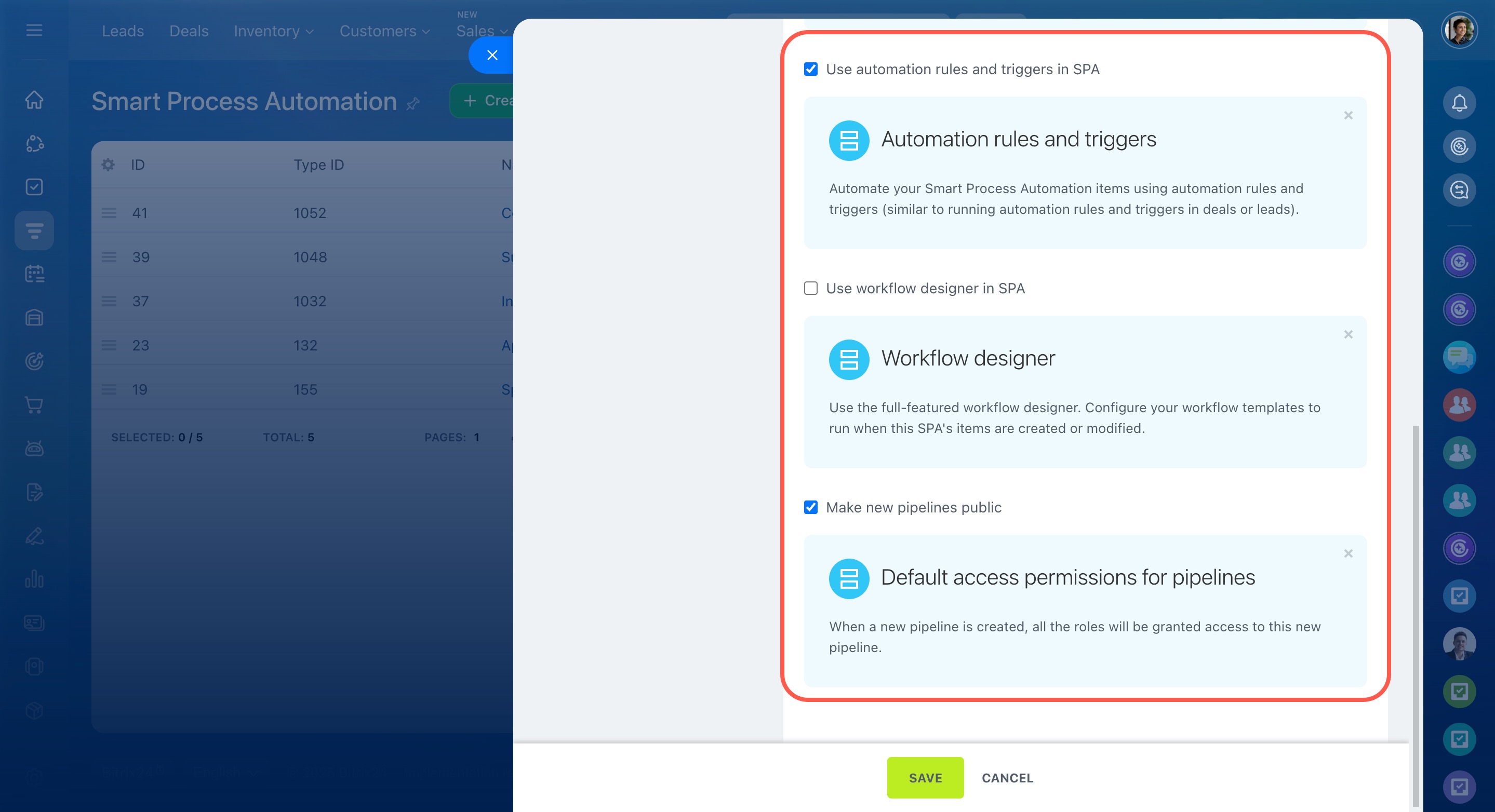Open the Deals menu item
Screen dimensions: 1495x812
point(189,31)
